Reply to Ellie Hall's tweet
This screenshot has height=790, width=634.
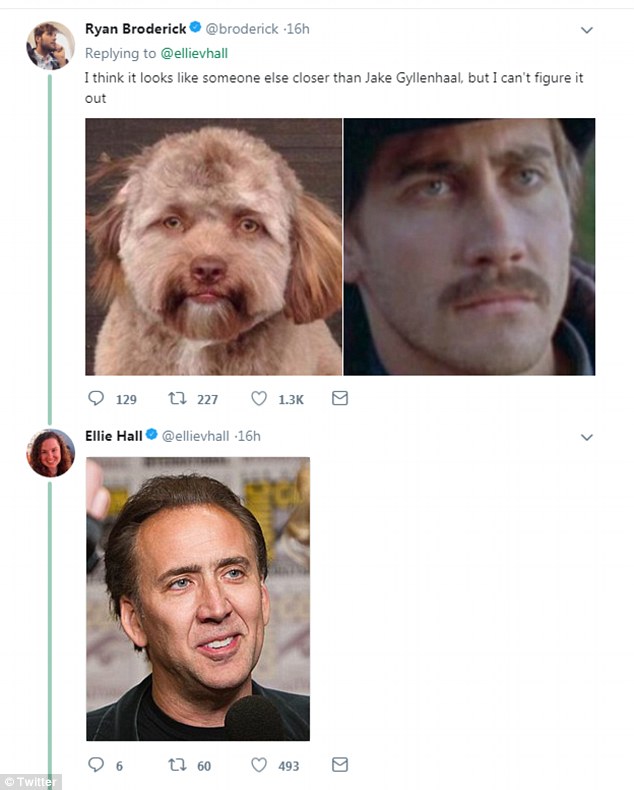point(97,765)
